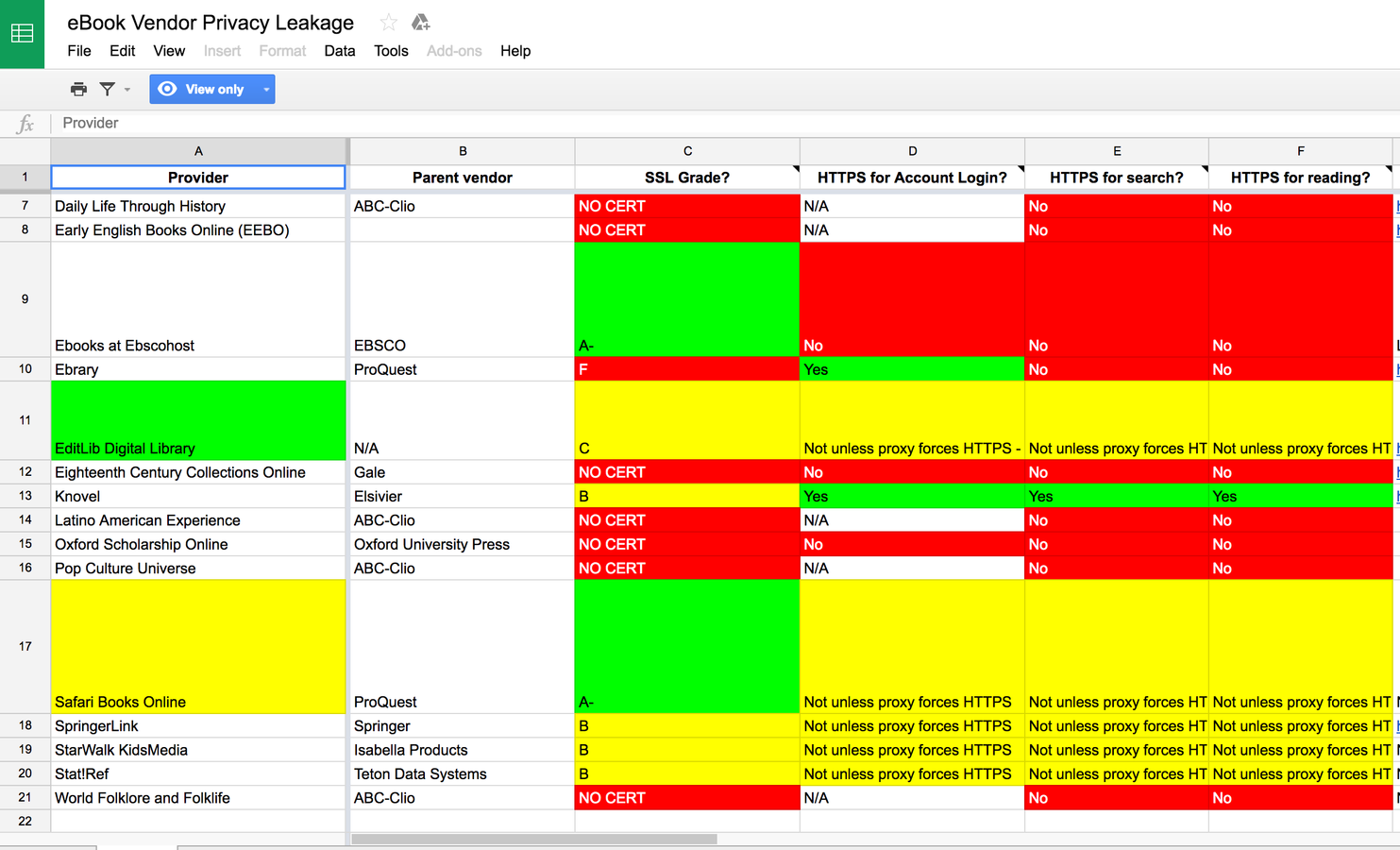1400x850 pixels.
Task: Select EditLib's yellow C grade cell
Action: coord(687,420)
